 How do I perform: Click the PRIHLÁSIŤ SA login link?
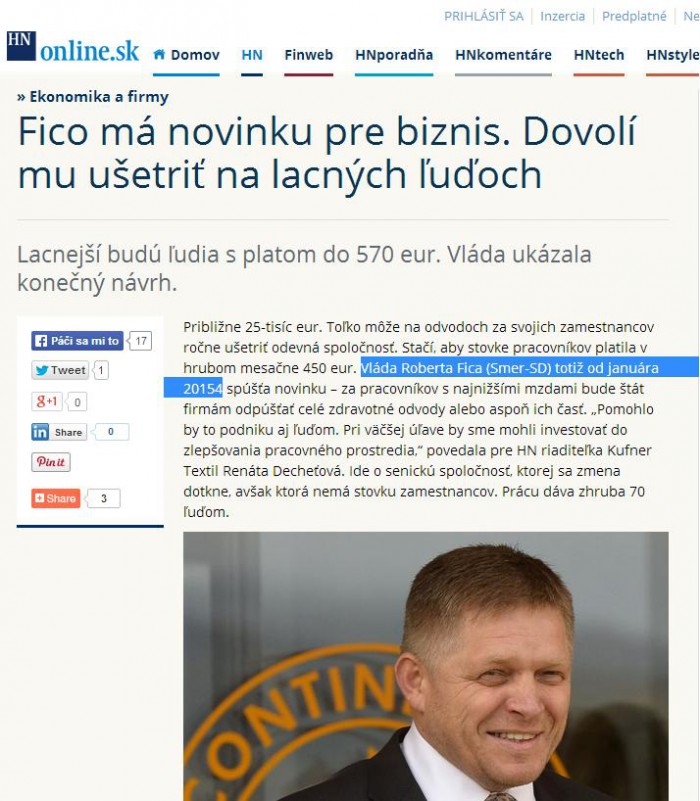[x=483, y=16]
